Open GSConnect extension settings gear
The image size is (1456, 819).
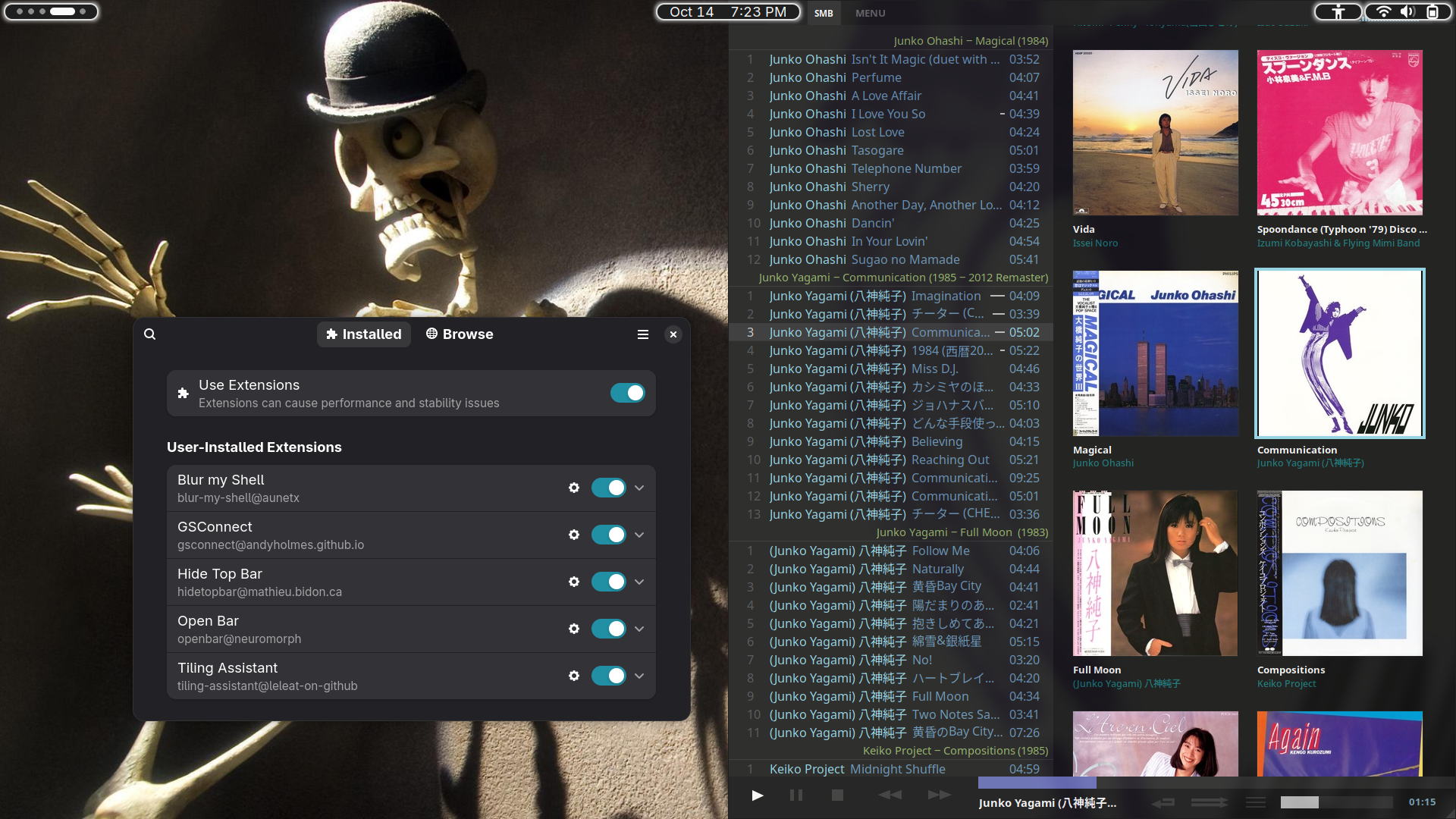pyautogui.click(x=574, y=535)
